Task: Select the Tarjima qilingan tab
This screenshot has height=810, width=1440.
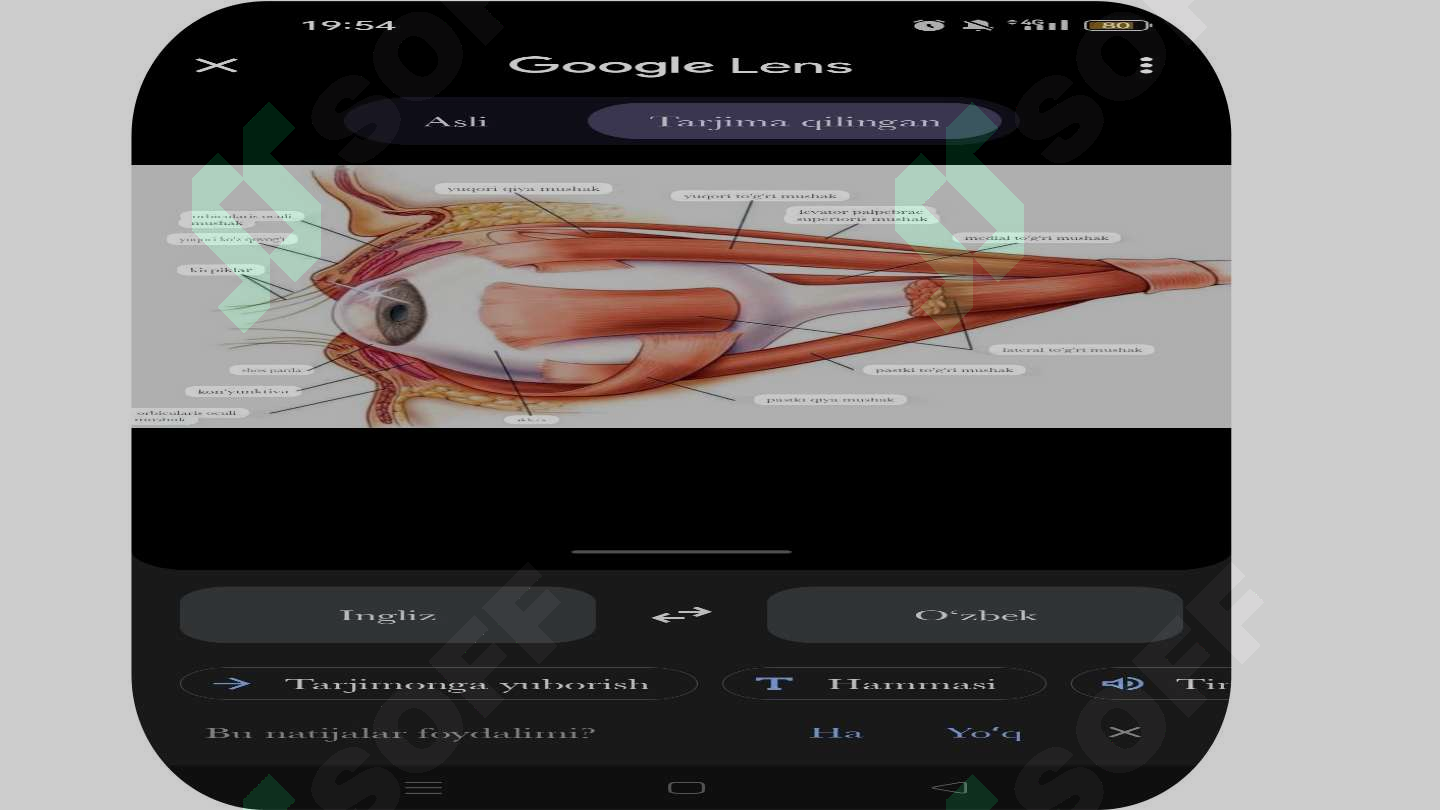Action: (x=795, y=122)
